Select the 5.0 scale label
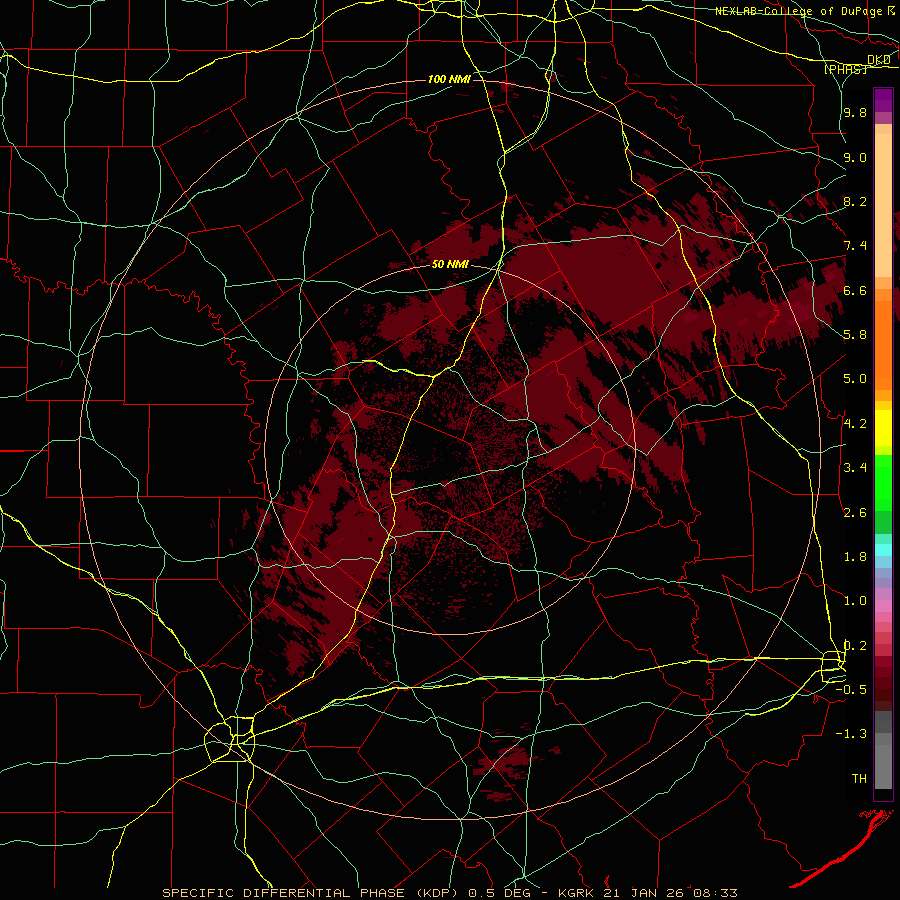The width and height of the screenshot is (900, 900). (855, 379)
